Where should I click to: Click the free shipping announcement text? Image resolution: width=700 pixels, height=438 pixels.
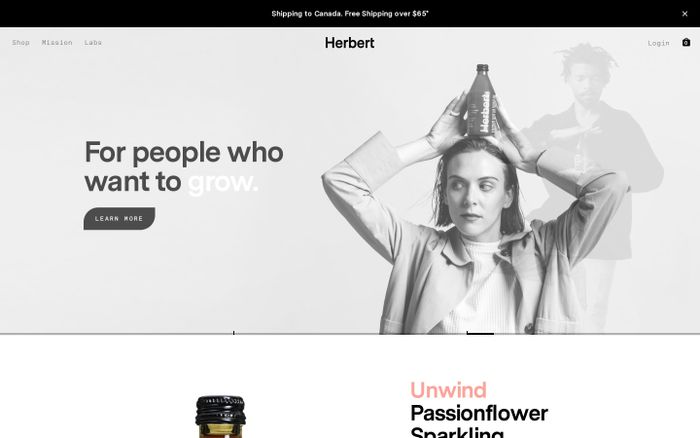(350, 14)
